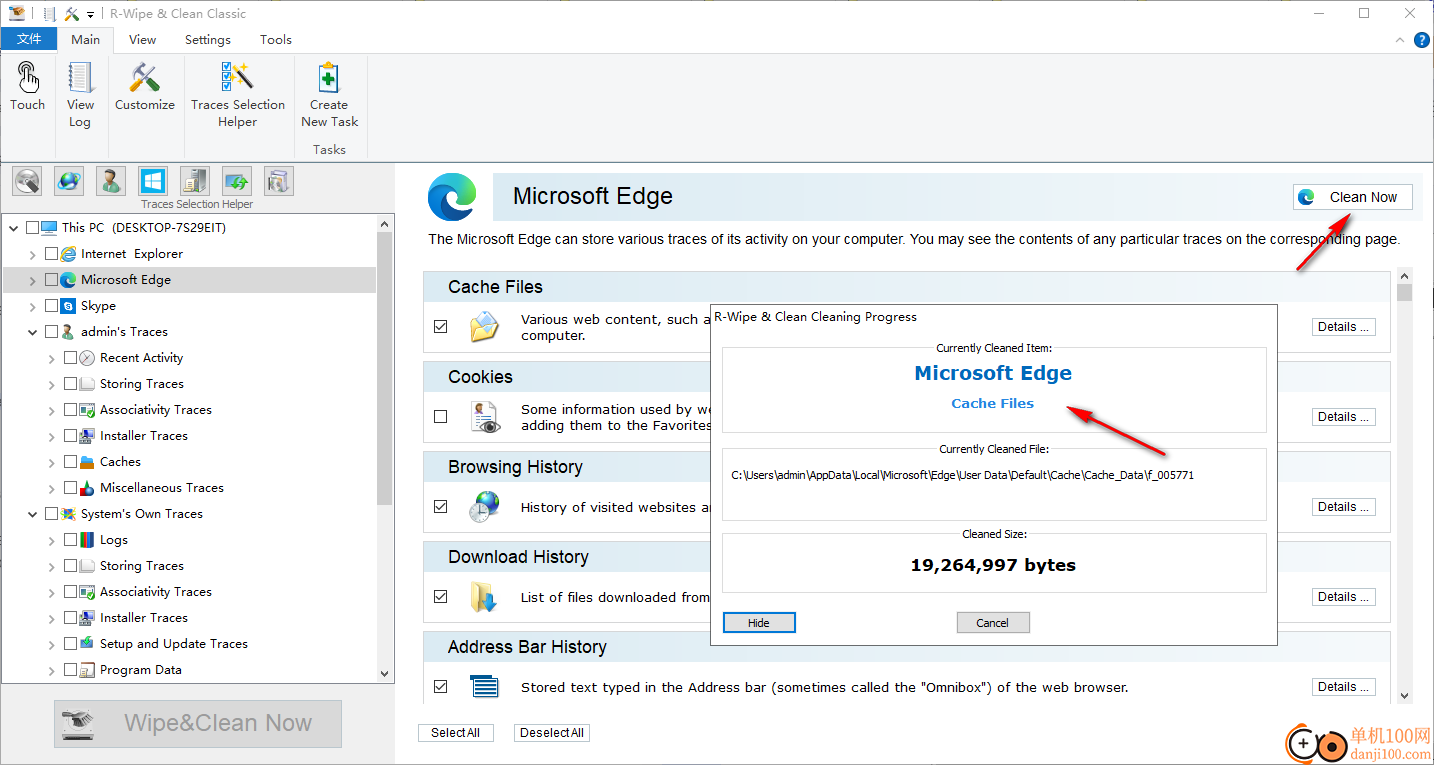
Task: Open Details for Browsing History
Action: pos(1343,507)
